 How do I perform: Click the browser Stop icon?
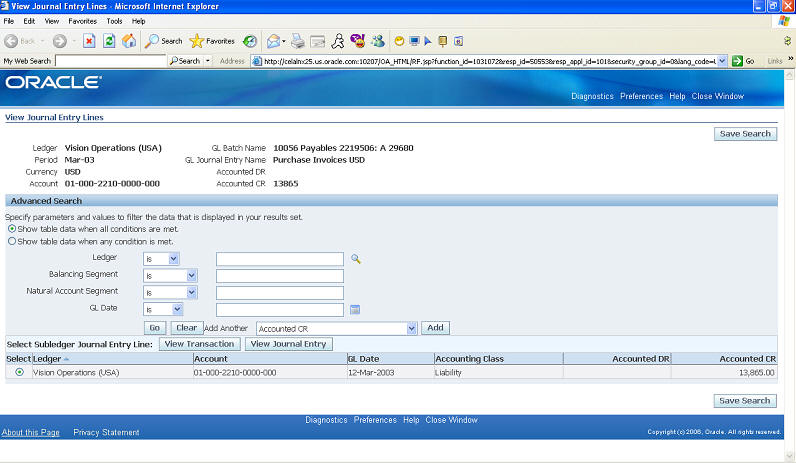(x=89, y=41)
